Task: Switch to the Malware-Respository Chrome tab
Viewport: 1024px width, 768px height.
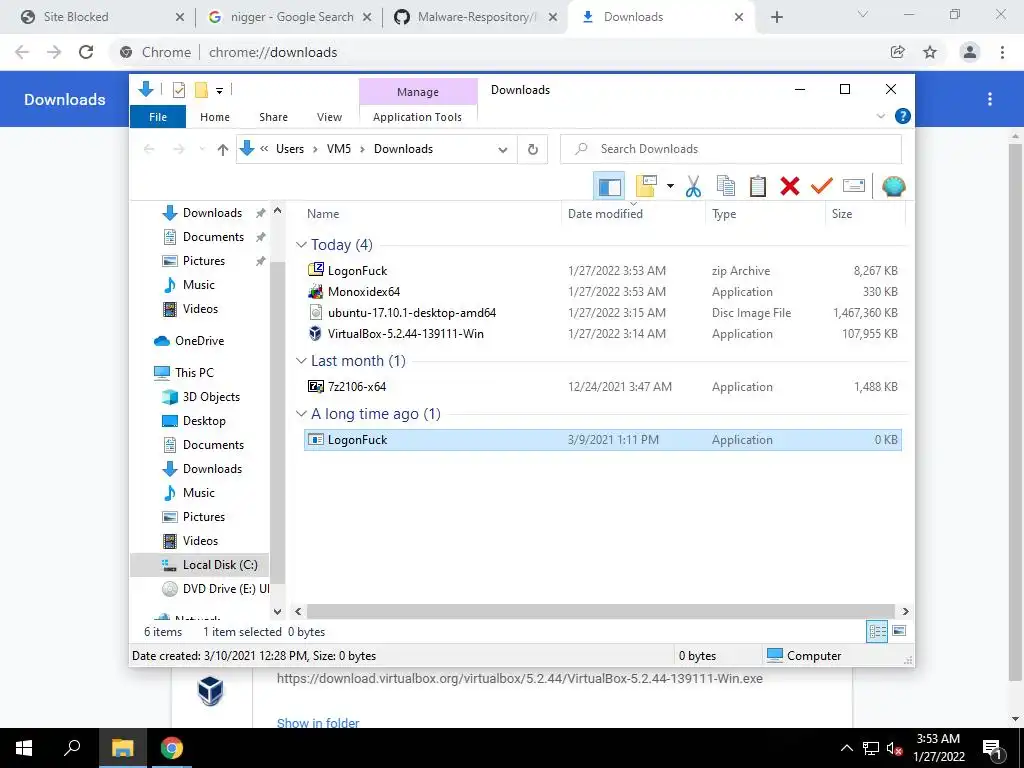Action: click(x=476, y=17)
